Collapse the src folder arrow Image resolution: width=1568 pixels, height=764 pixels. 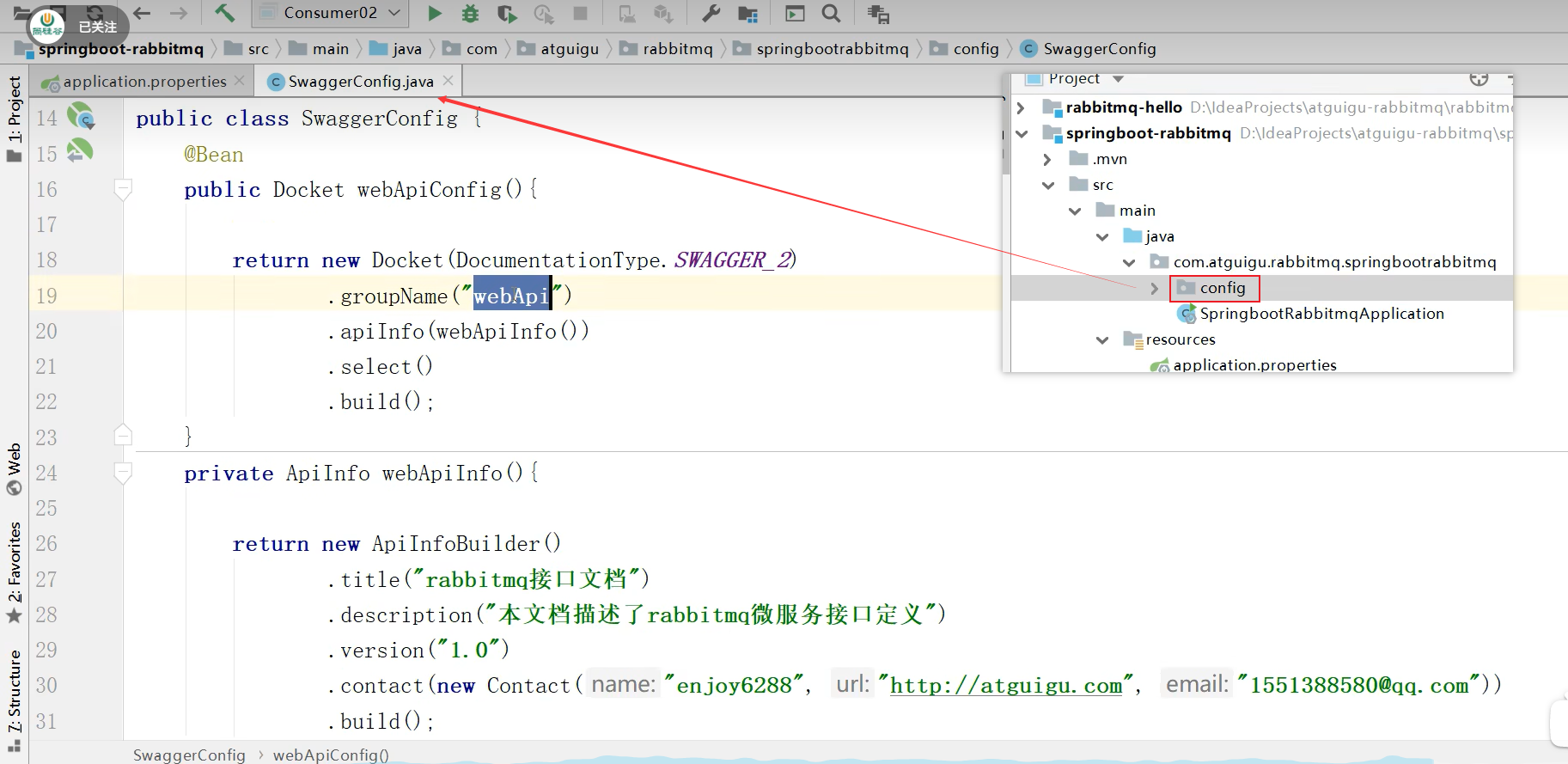[1048, 185]
